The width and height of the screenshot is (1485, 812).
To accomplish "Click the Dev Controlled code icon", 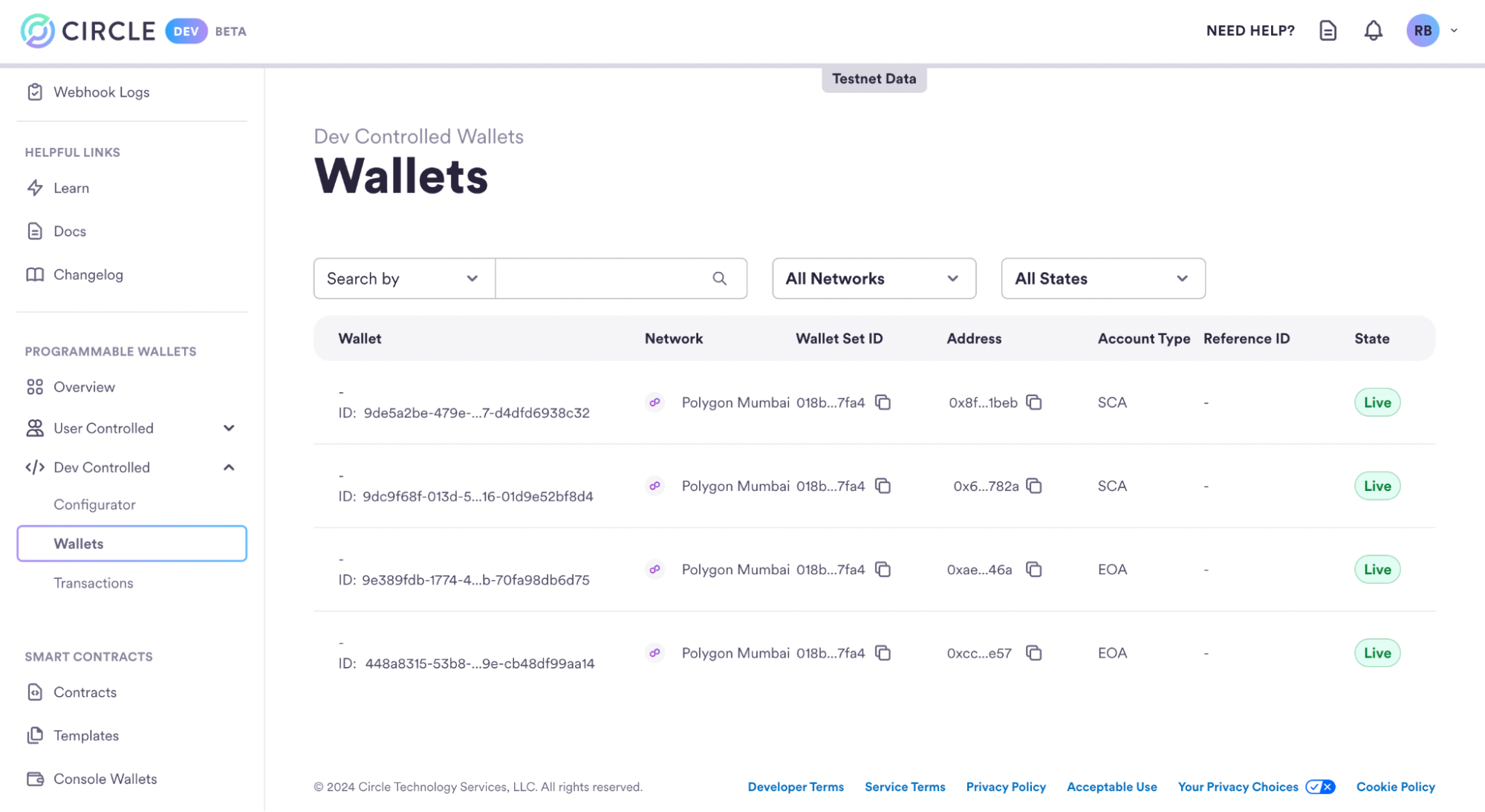I will pyautogui.click(x=35, y=467).
